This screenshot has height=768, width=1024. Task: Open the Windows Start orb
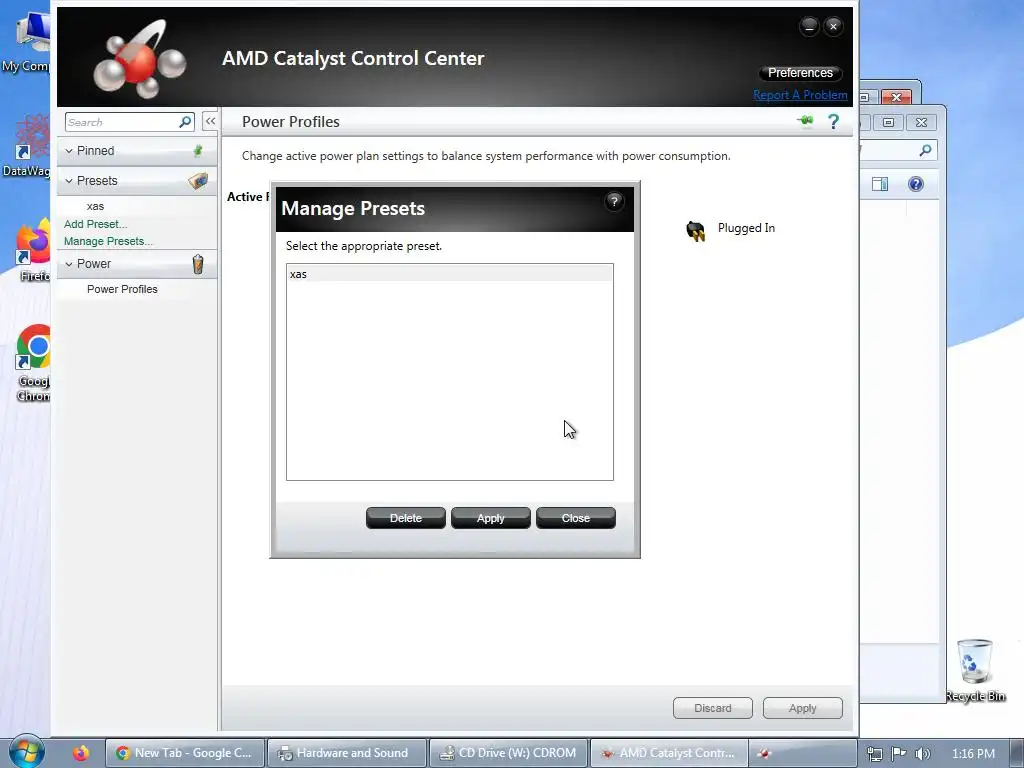(x=27, y=752)
